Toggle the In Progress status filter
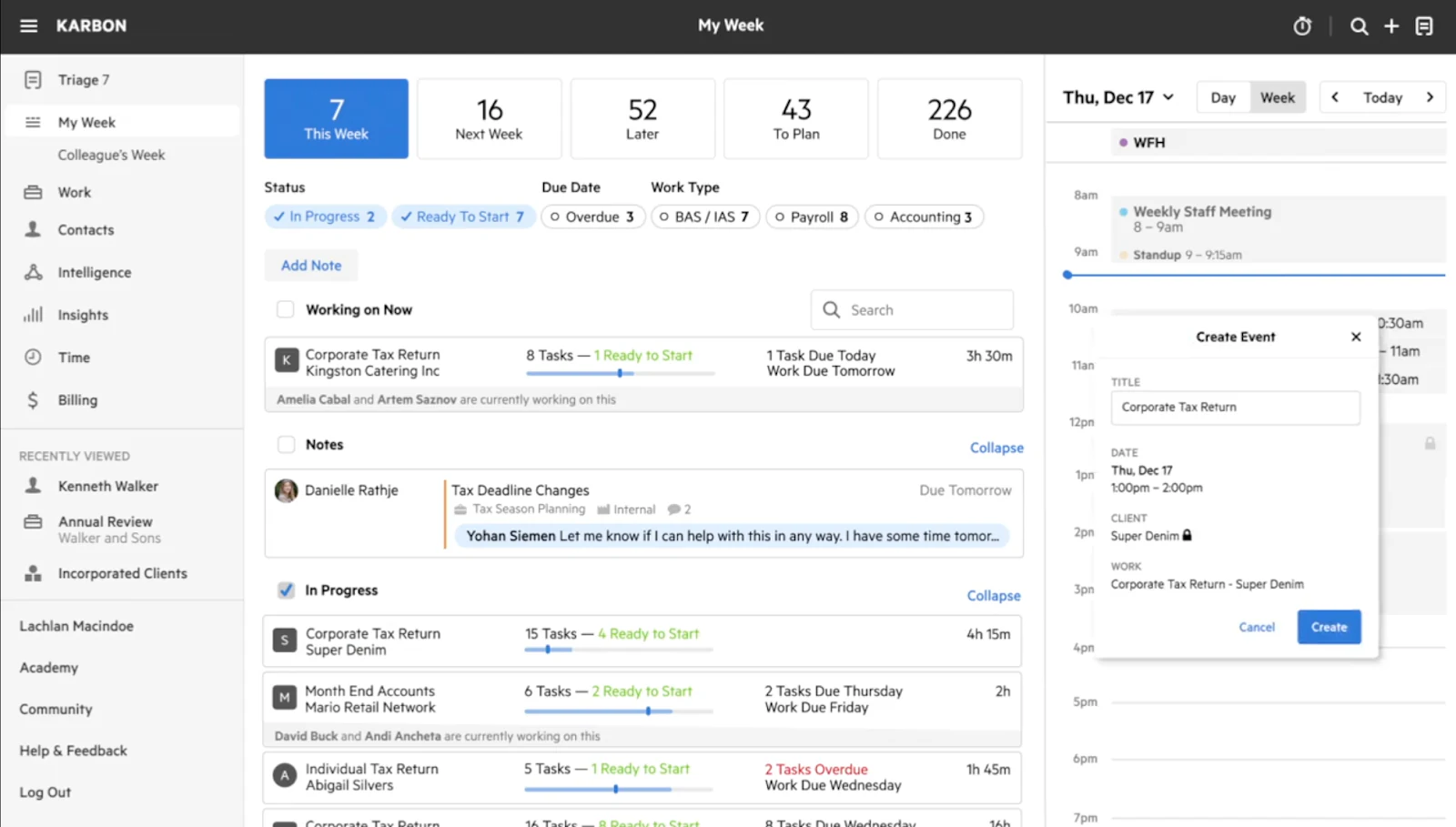 click(326, 217)
